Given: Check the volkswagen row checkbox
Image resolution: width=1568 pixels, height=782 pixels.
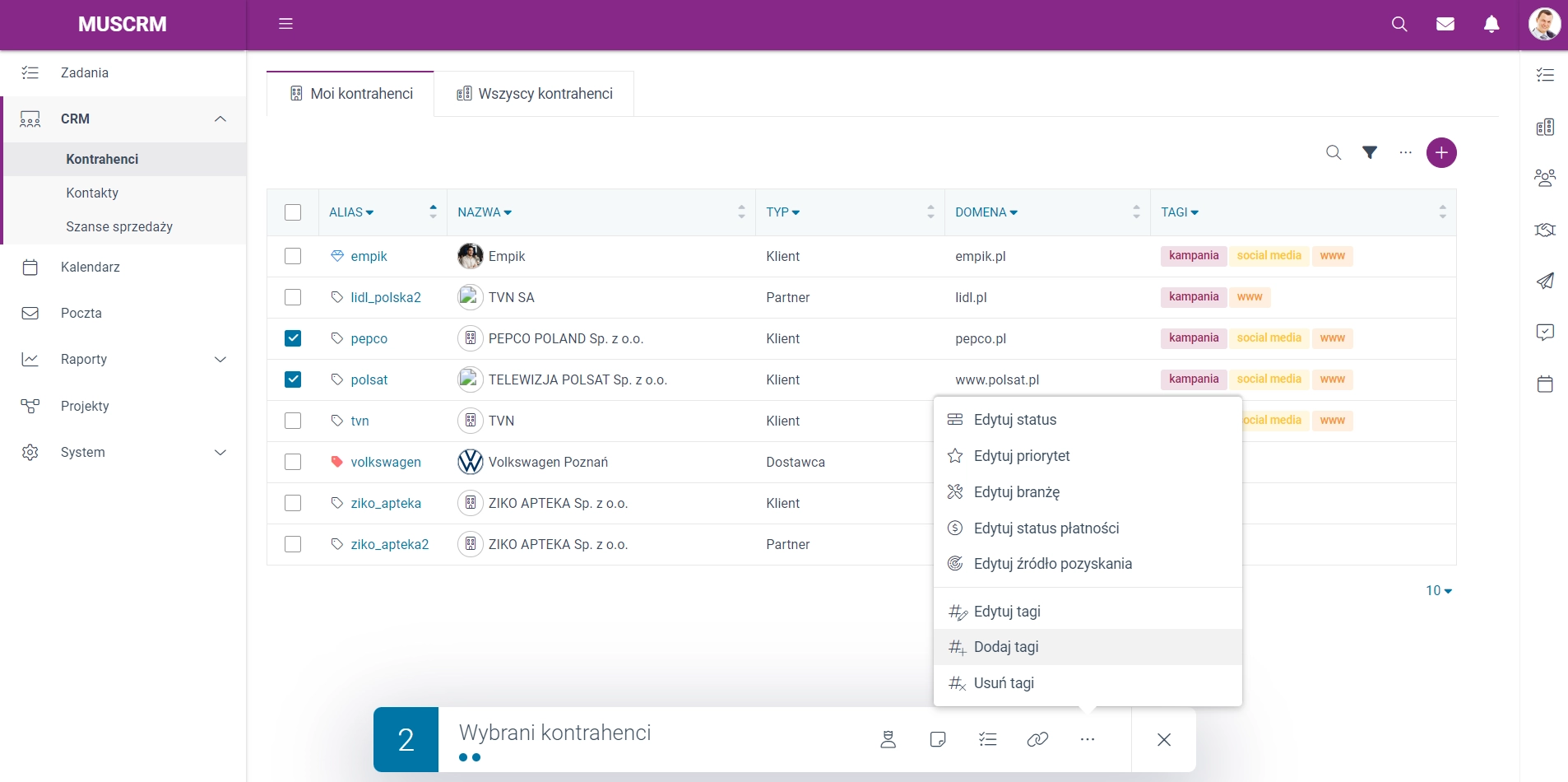Looking at the screenshot, I should 293,462.
